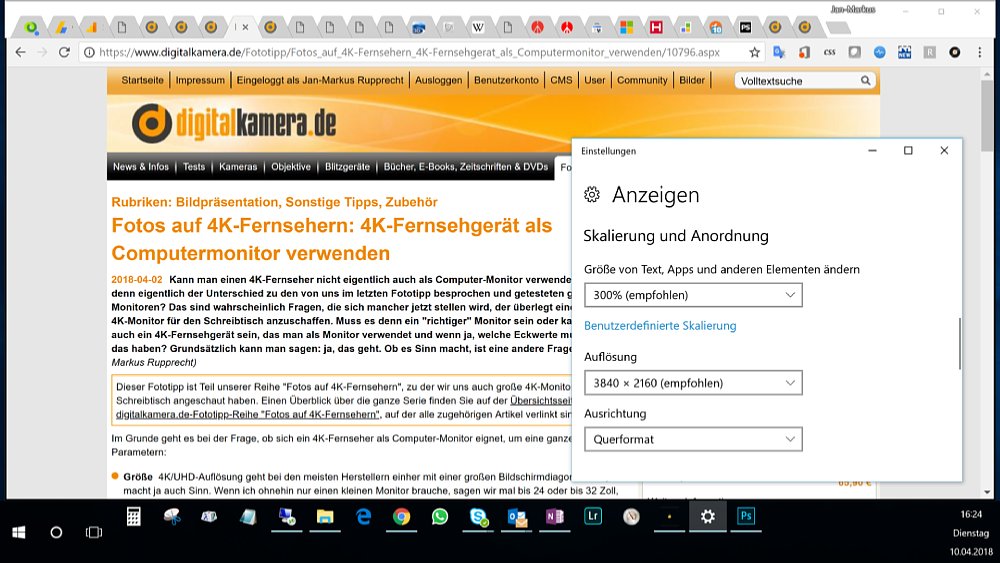Image resolution: width=1000 pixels, height=563 pixels.
Task: Open Kameras in the navigation bar
Action: coord(238,167)
